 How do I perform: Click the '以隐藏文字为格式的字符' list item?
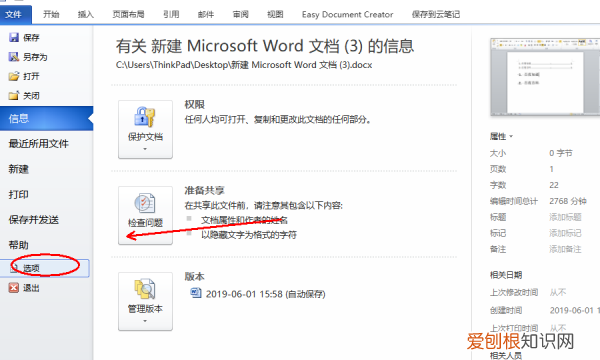tap(249, 235)
